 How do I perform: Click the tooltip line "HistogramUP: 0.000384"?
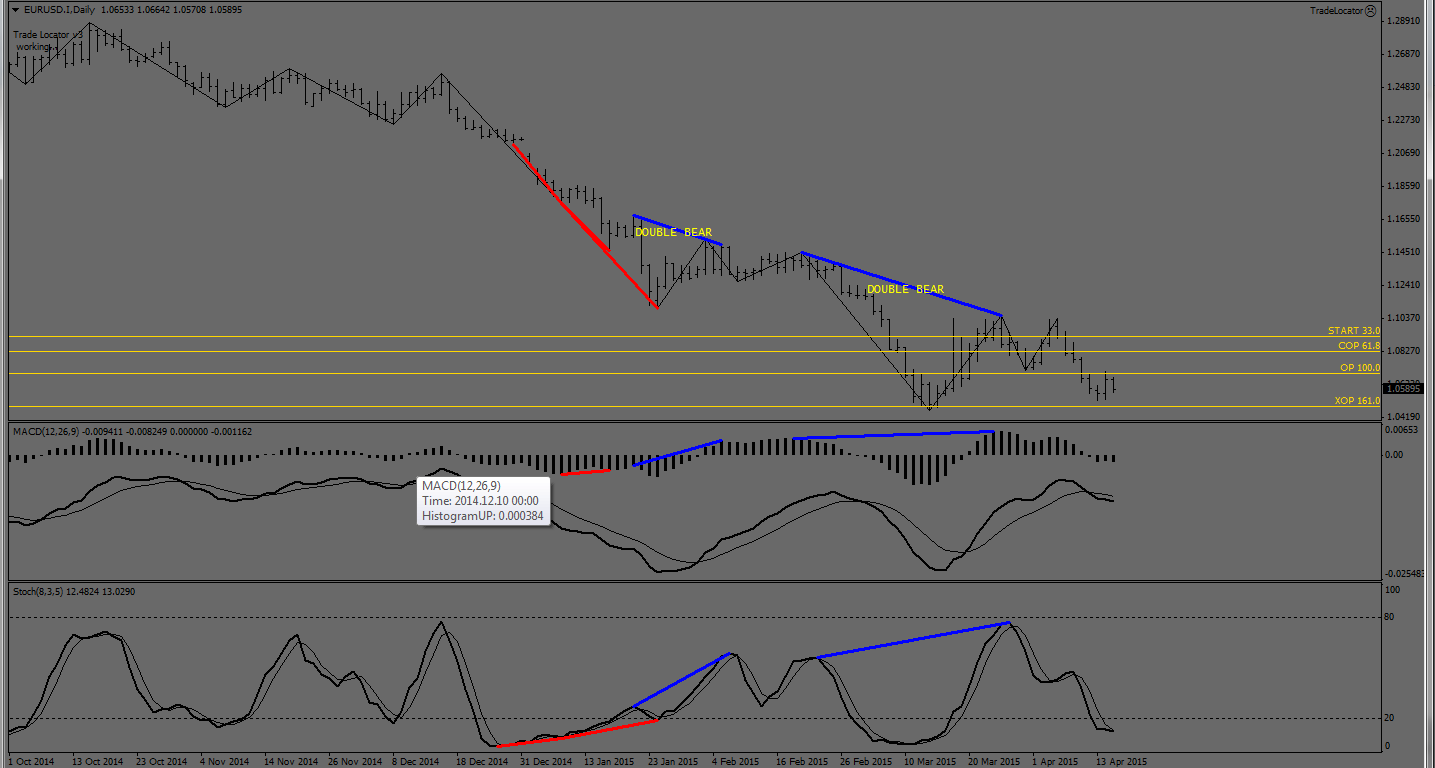(x=482, y=517)
